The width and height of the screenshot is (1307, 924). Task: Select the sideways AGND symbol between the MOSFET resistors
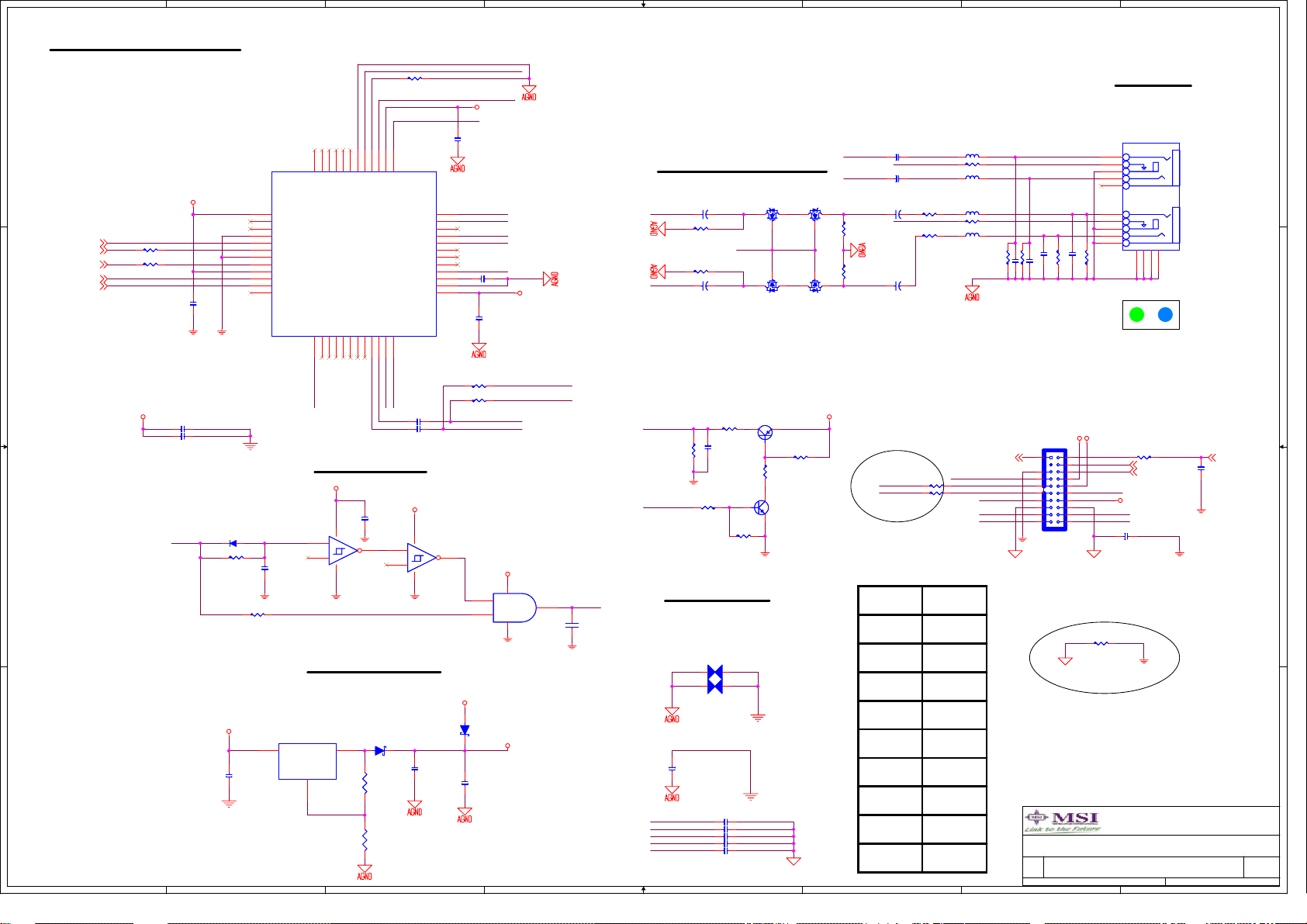coord(858,250)
